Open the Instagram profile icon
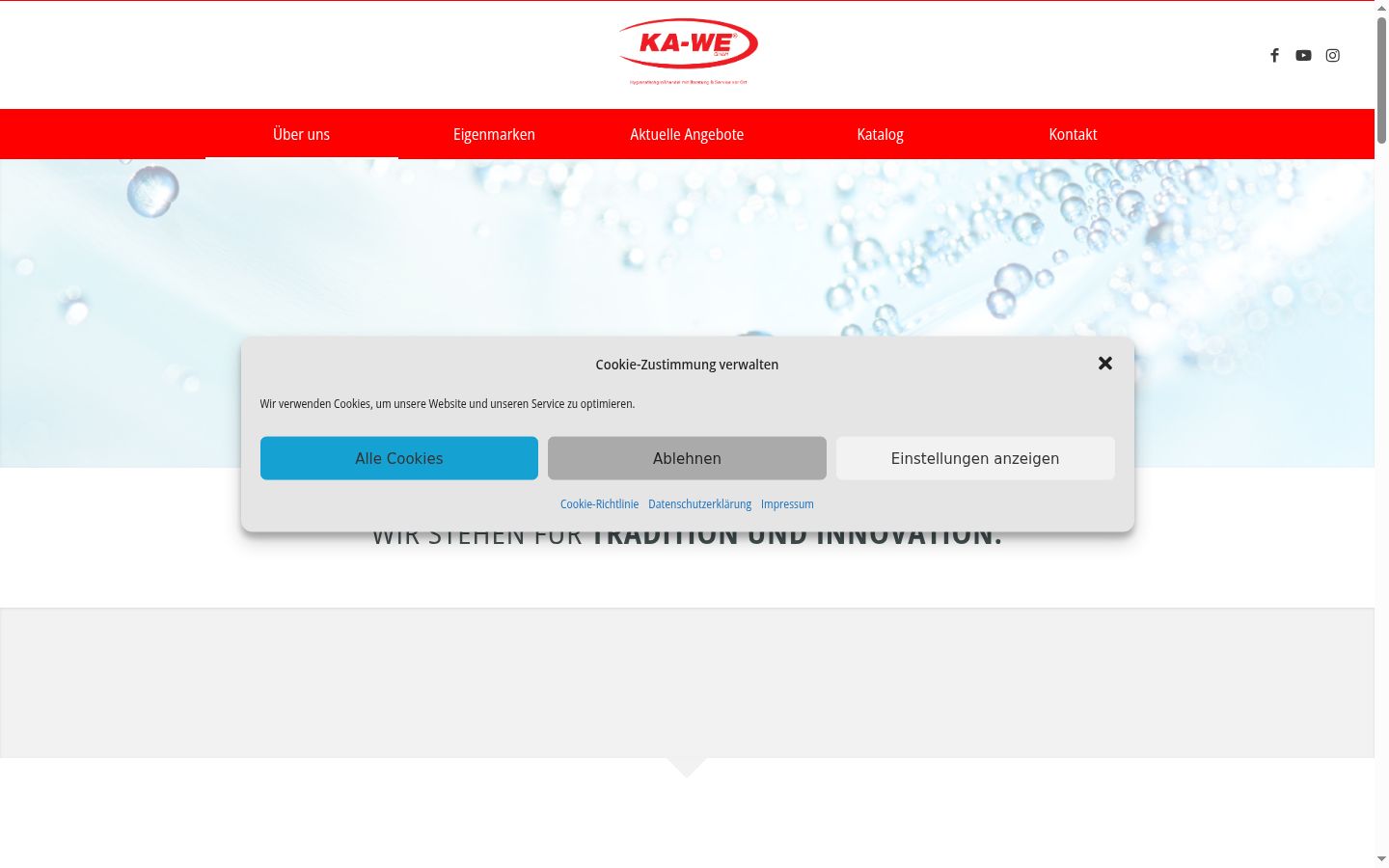Screen dimensions: 1389x868 (1332, 55)
